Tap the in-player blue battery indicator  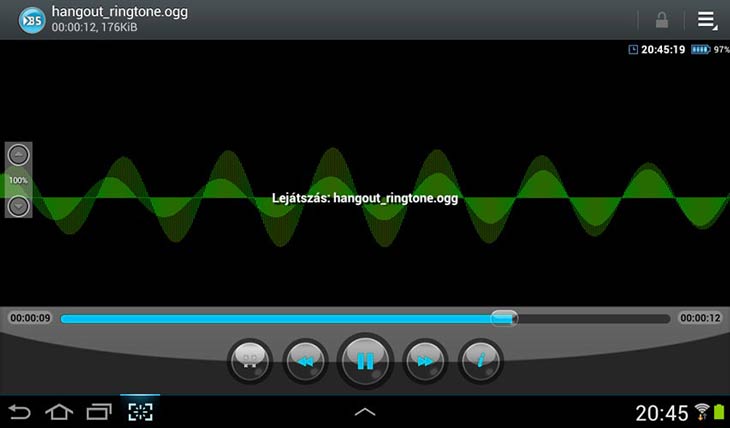(701, 49)
